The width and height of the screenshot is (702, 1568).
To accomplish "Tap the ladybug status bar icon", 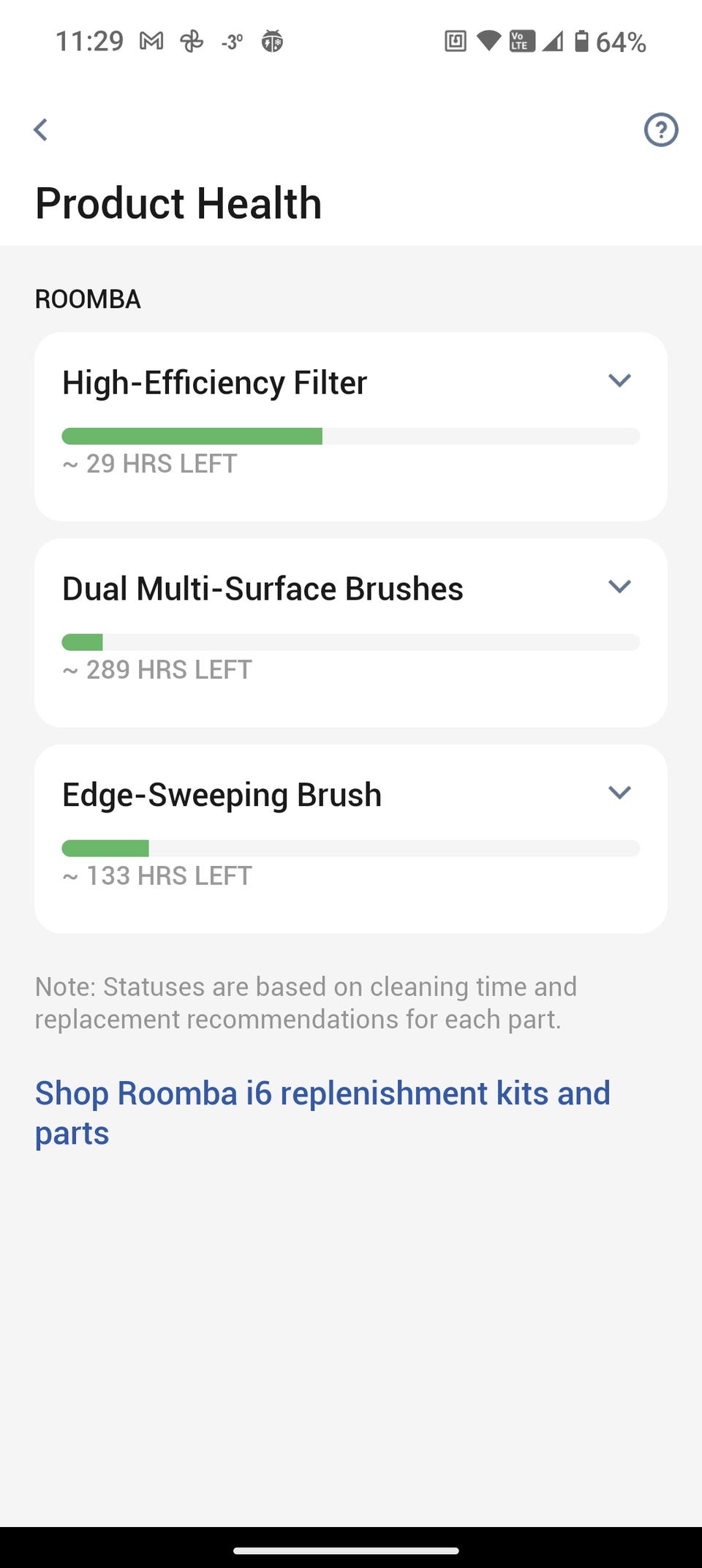I will click(x=272, y=42).
